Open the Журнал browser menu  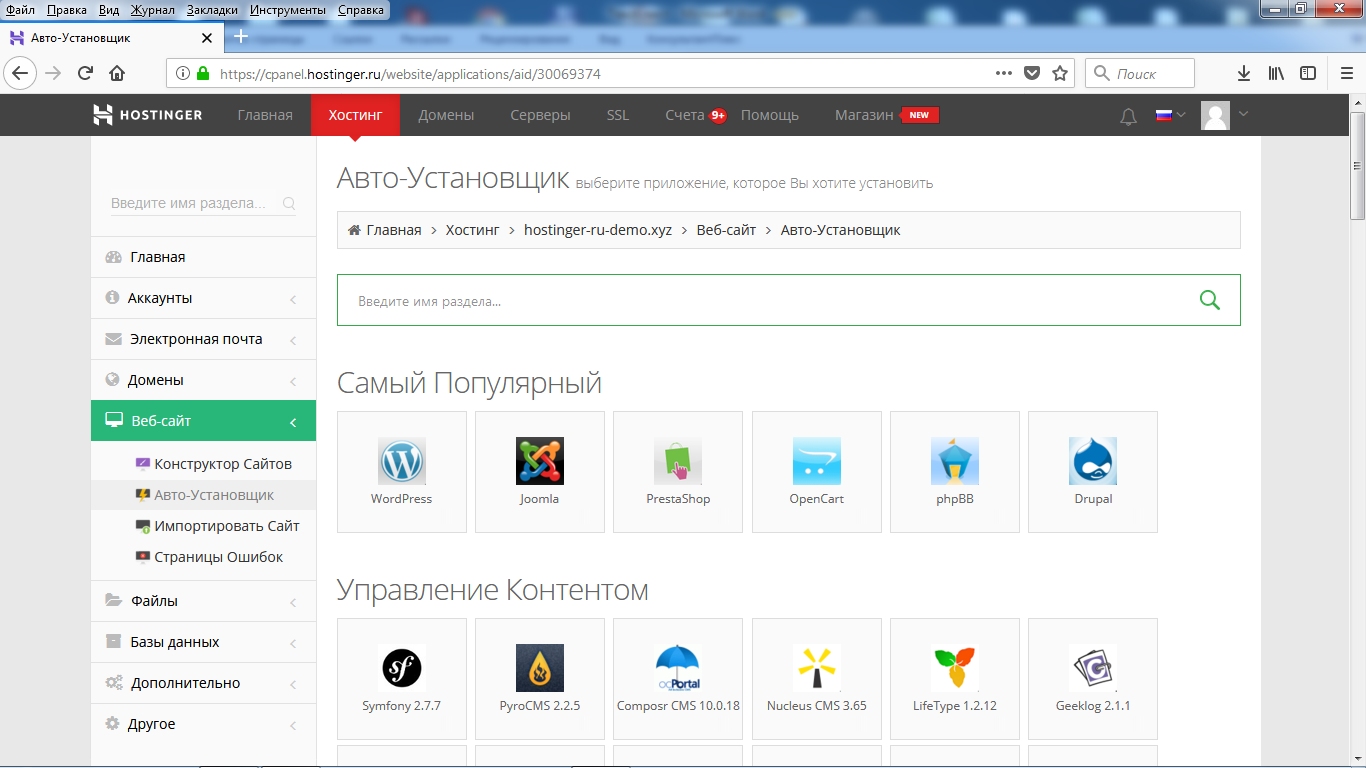(x=150, y=10)
